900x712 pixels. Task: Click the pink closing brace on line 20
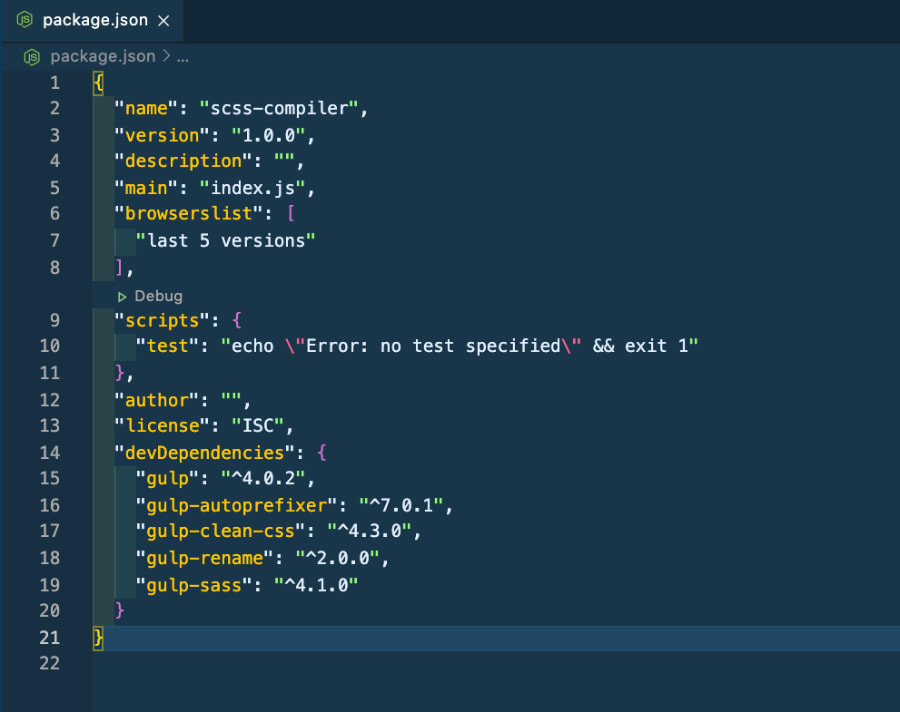point(119,610)
